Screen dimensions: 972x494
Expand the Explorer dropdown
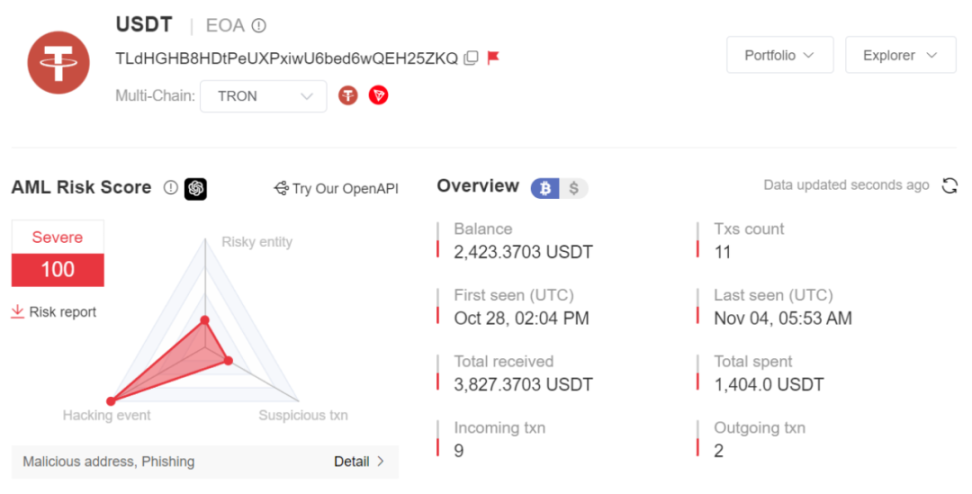pyautogui.click(x=901, y=55)
